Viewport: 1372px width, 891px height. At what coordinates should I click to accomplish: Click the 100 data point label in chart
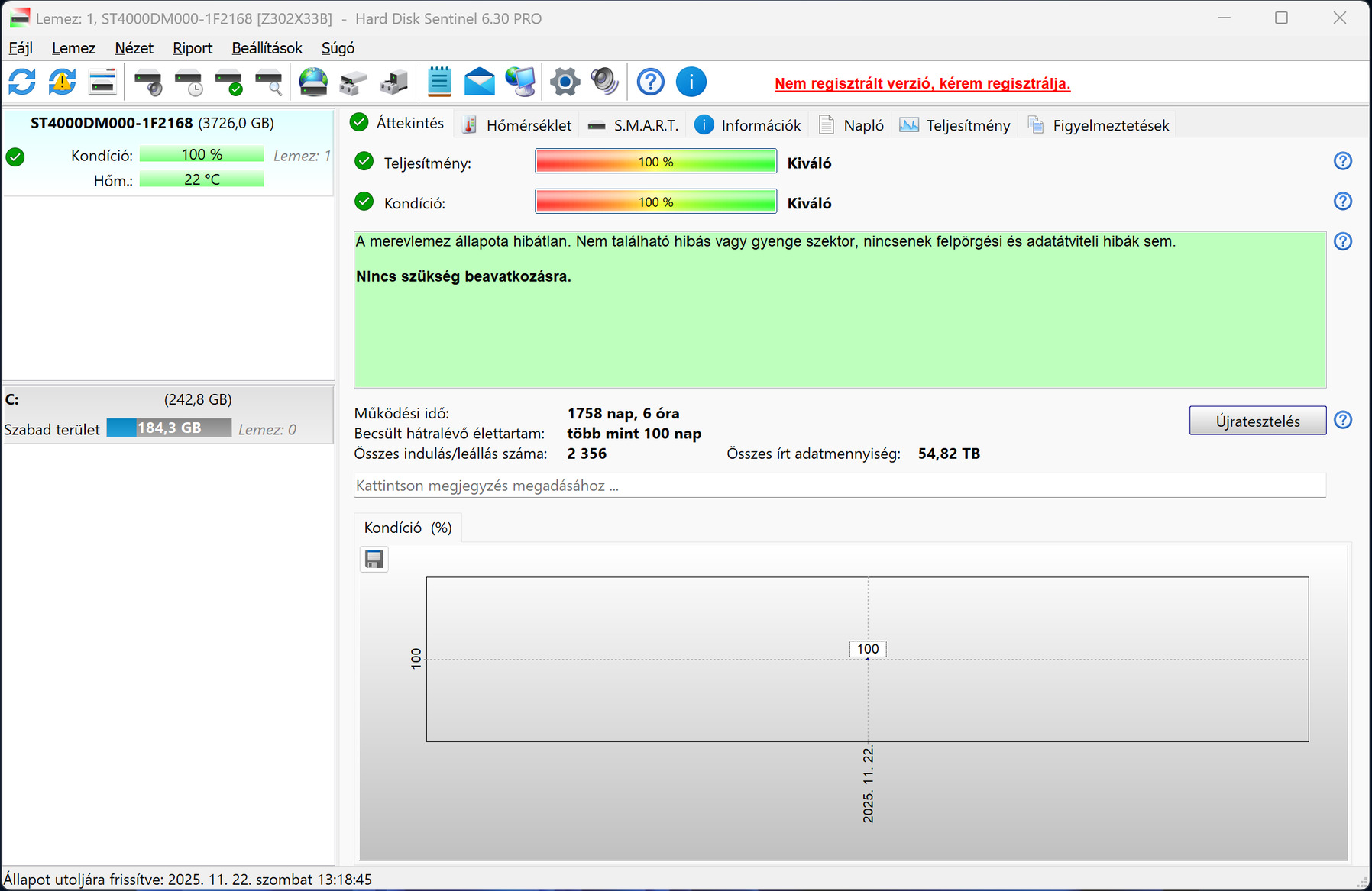868,649
